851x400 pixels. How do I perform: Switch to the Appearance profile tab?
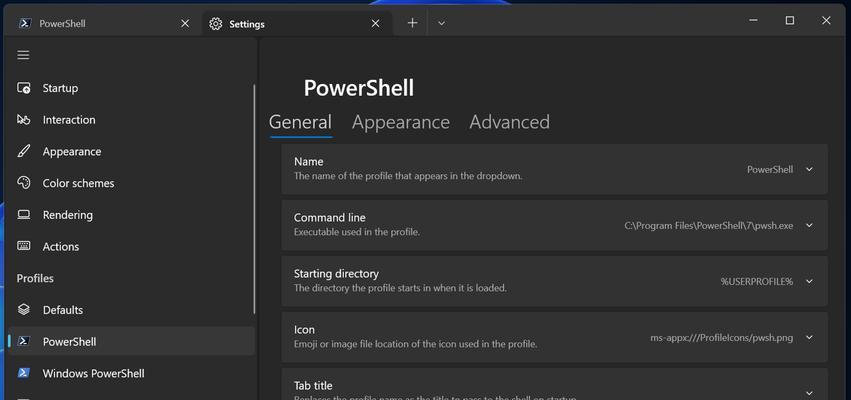401,122
